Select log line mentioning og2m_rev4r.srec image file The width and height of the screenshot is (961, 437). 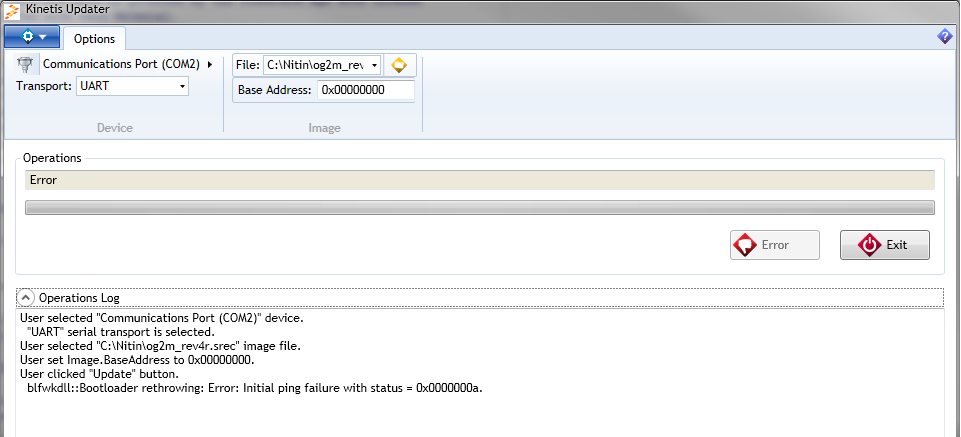coord(160,346)
